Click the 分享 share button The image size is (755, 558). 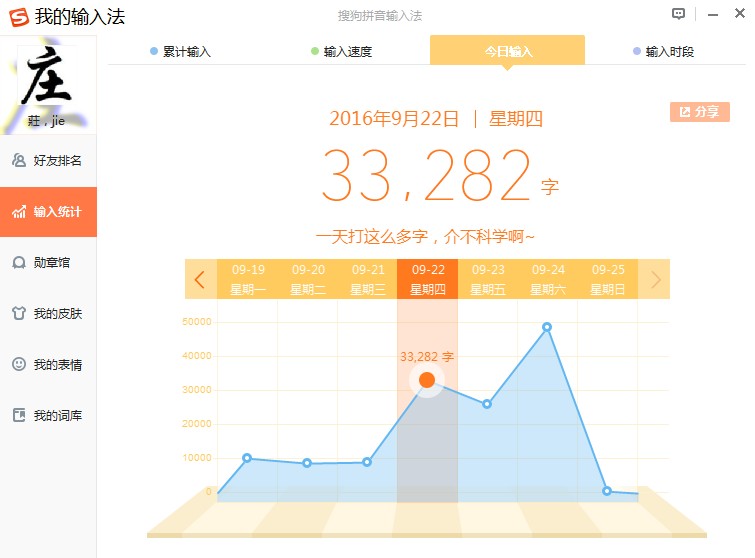[x=700, y=112]
